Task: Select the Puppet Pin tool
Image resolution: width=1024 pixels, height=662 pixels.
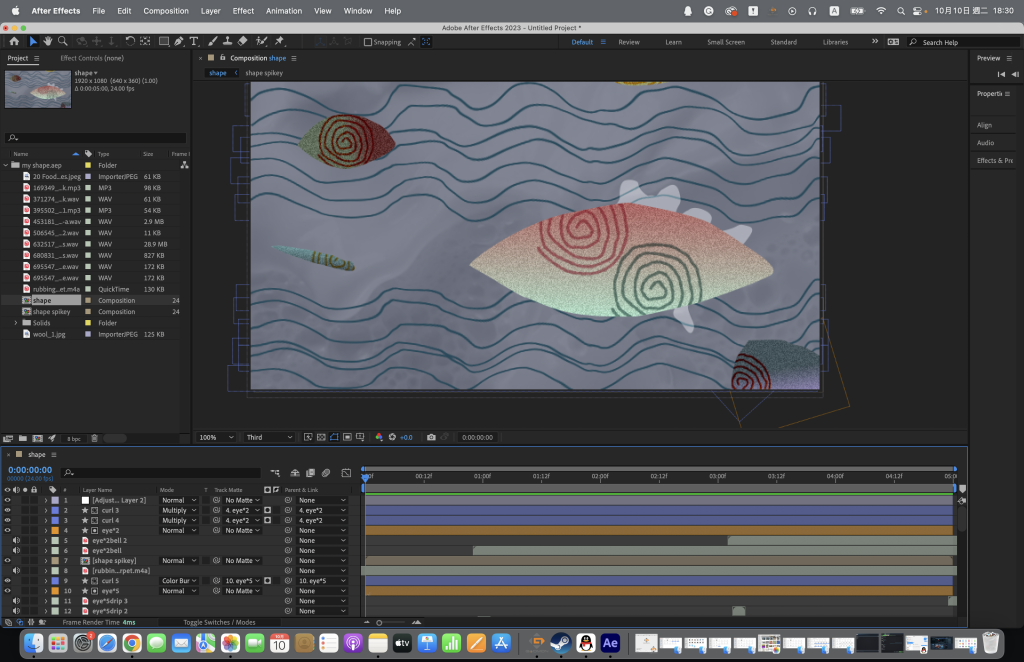Action: [279, 42]
